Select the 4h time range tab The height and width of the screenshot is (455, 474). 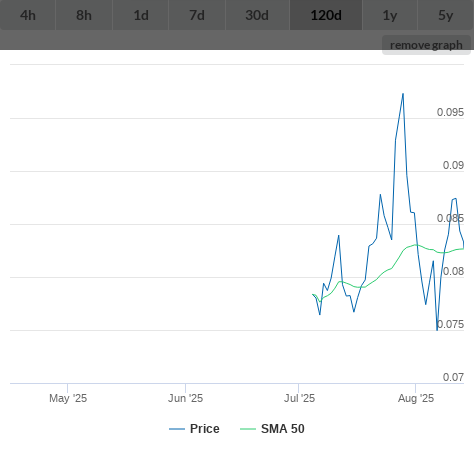click(x=28, y=15)
